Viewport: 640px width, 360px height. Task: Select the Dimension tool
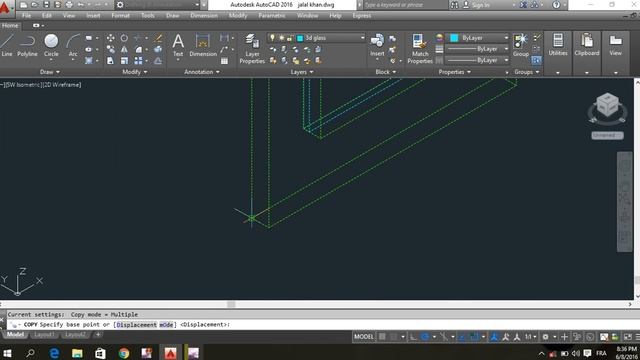tap(203, 45)
